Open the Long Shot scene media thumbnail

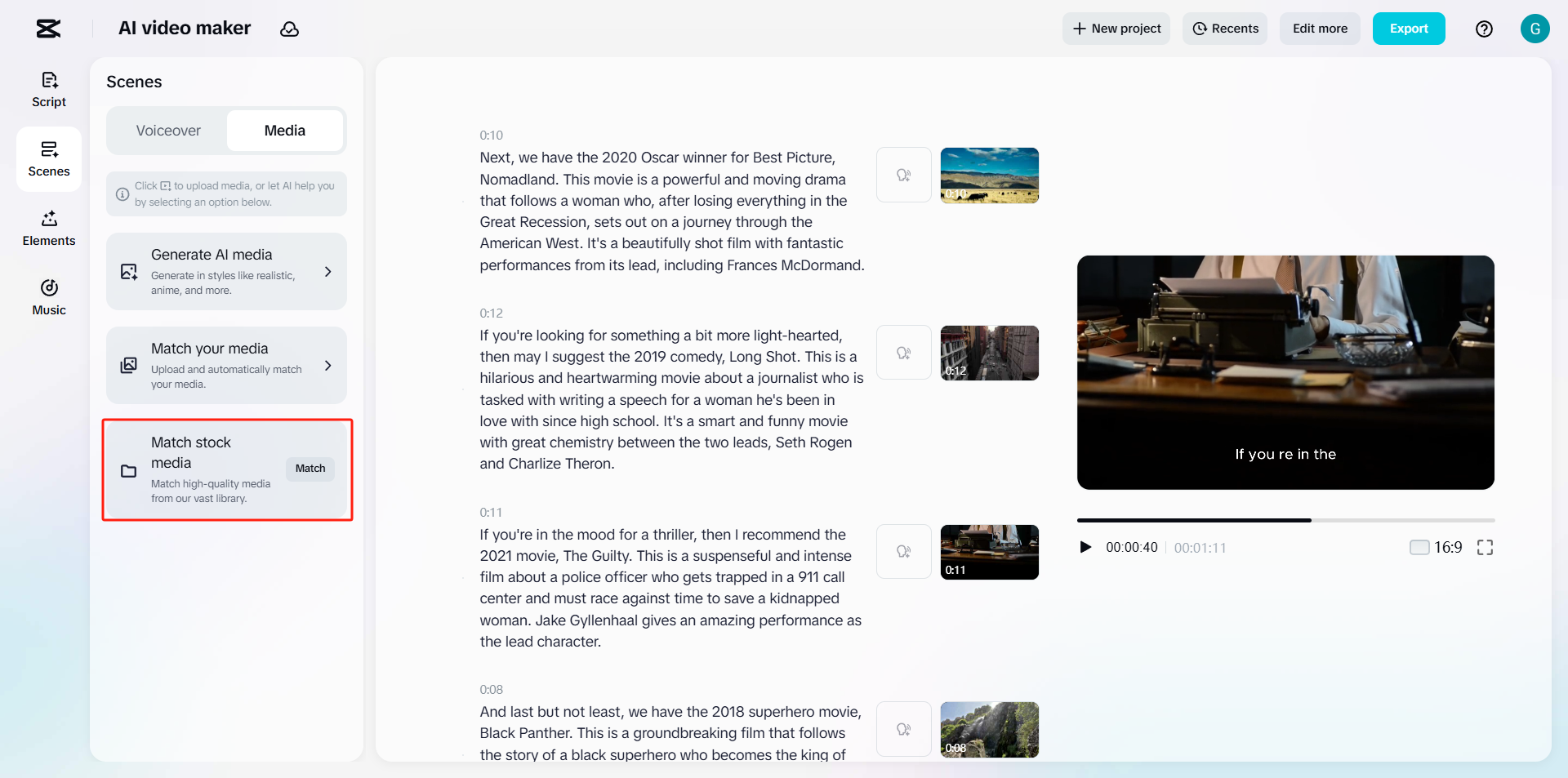(x=990, y=353)
